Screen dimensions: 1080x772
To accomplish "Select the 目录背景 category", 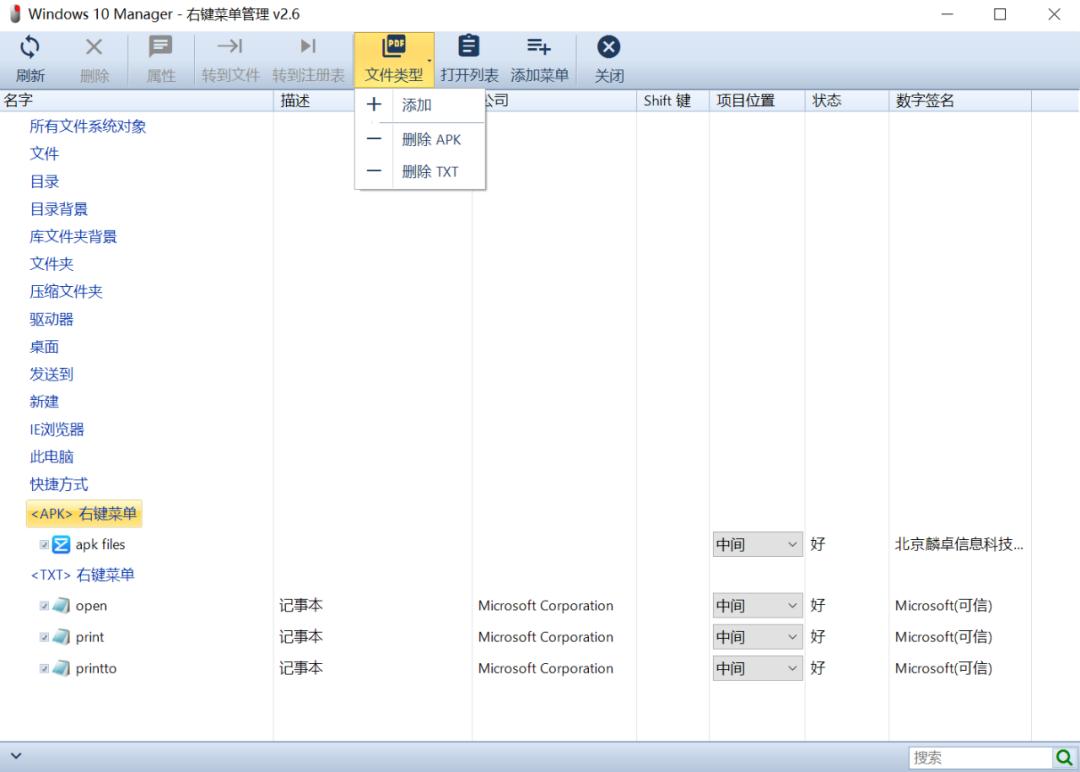I will (x=59, y=209).
